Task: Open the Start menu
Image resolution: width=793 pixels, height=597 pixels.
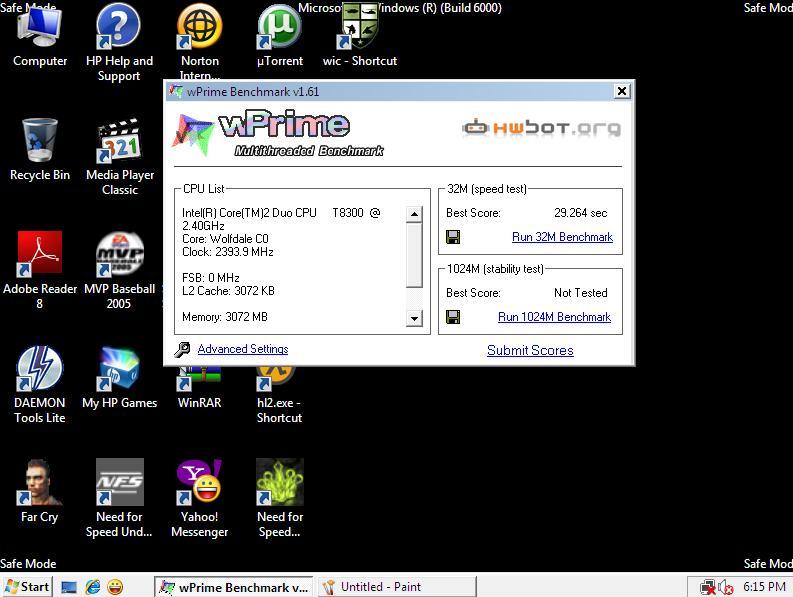Action: click(x=26, y=587)
